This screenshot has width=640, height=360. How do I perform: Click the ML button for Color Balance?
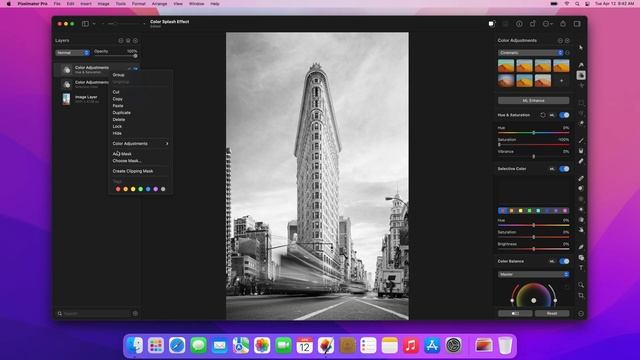point(552,261)
